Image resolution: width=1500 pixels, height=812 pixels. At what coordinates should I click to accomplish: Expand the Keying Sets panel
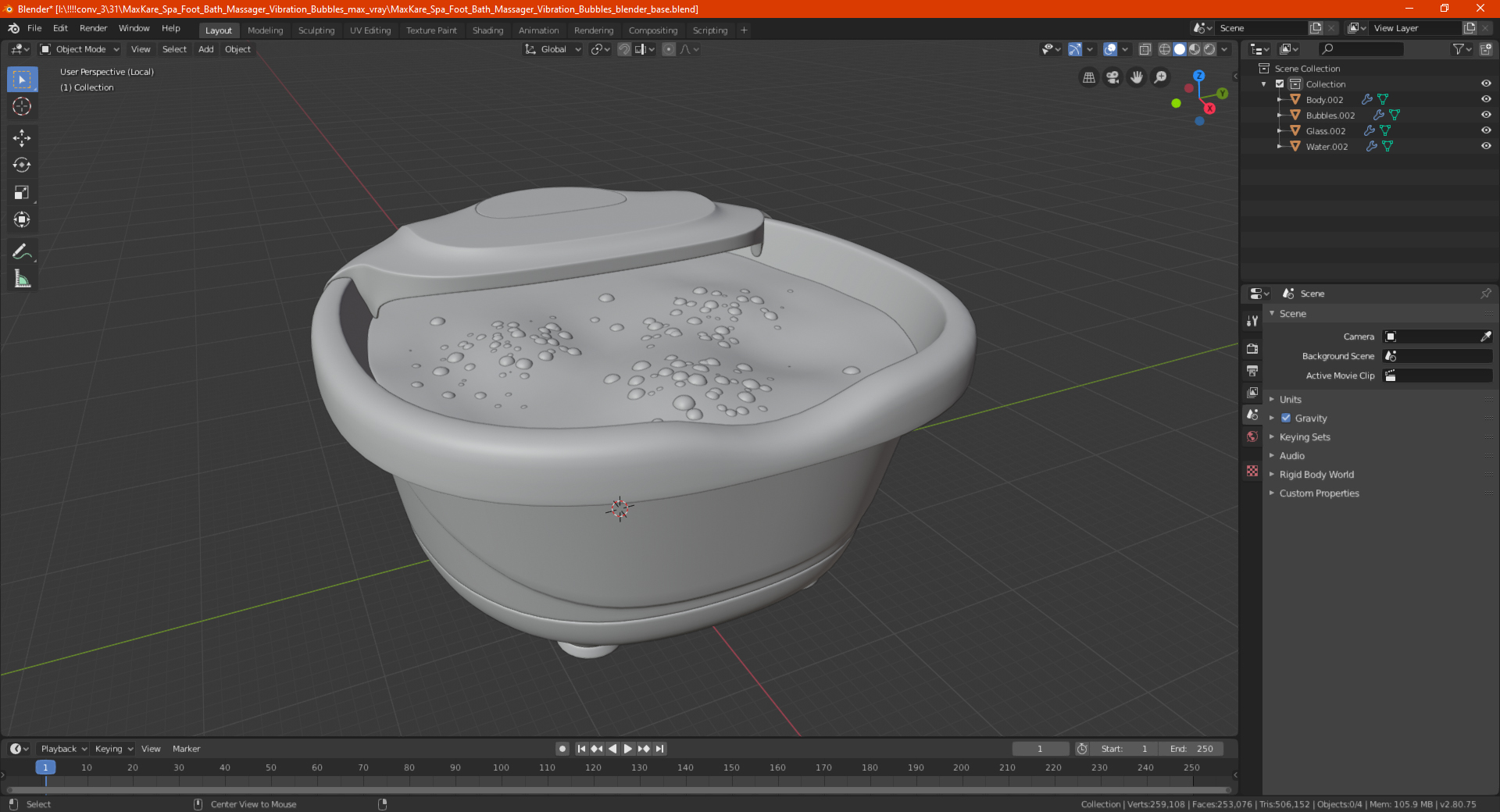[x=1304, y=436]
